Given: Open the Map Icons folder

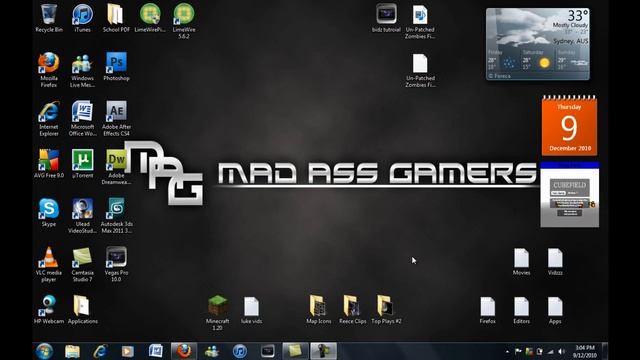Looking at the screenshot, I should [319, 309].
